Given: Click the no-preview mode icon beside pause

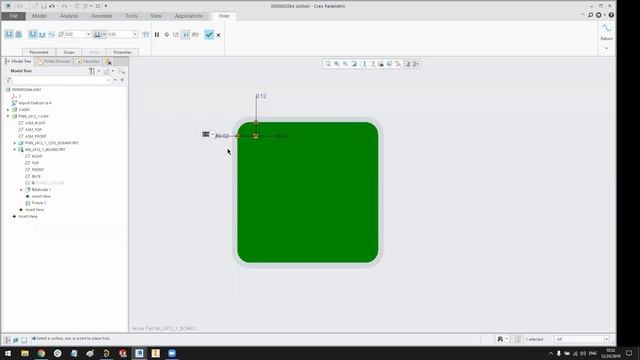Looking at the screenshot, I should tap(167, 35).
